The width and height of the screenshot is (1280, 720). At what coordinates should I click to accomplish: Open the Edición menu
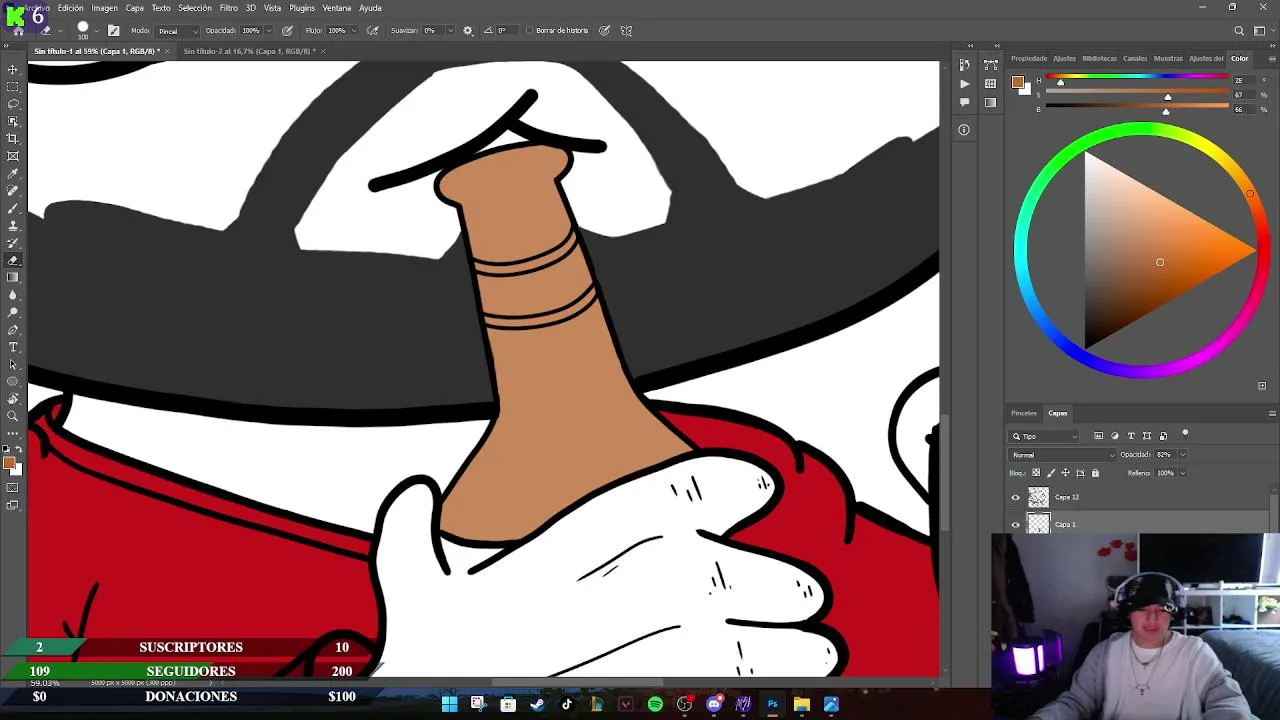coord(71,8)
